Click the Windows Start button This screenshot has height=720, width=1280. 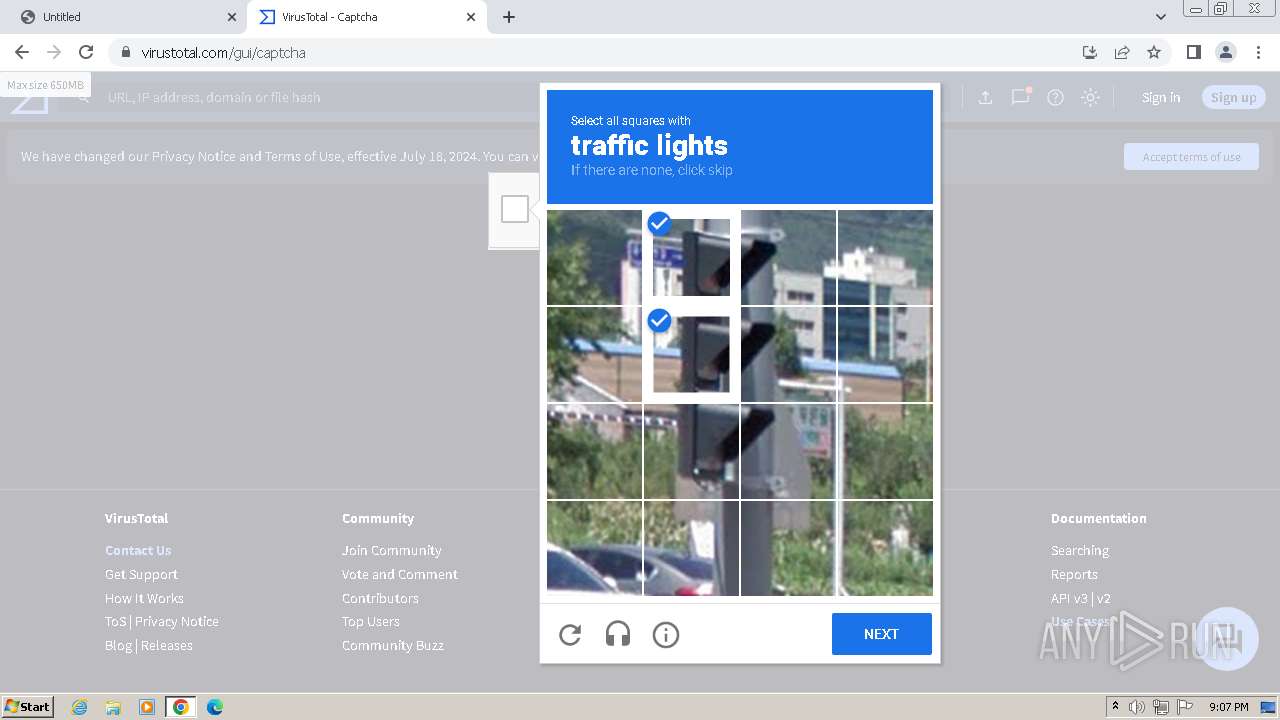coord(27,706)
